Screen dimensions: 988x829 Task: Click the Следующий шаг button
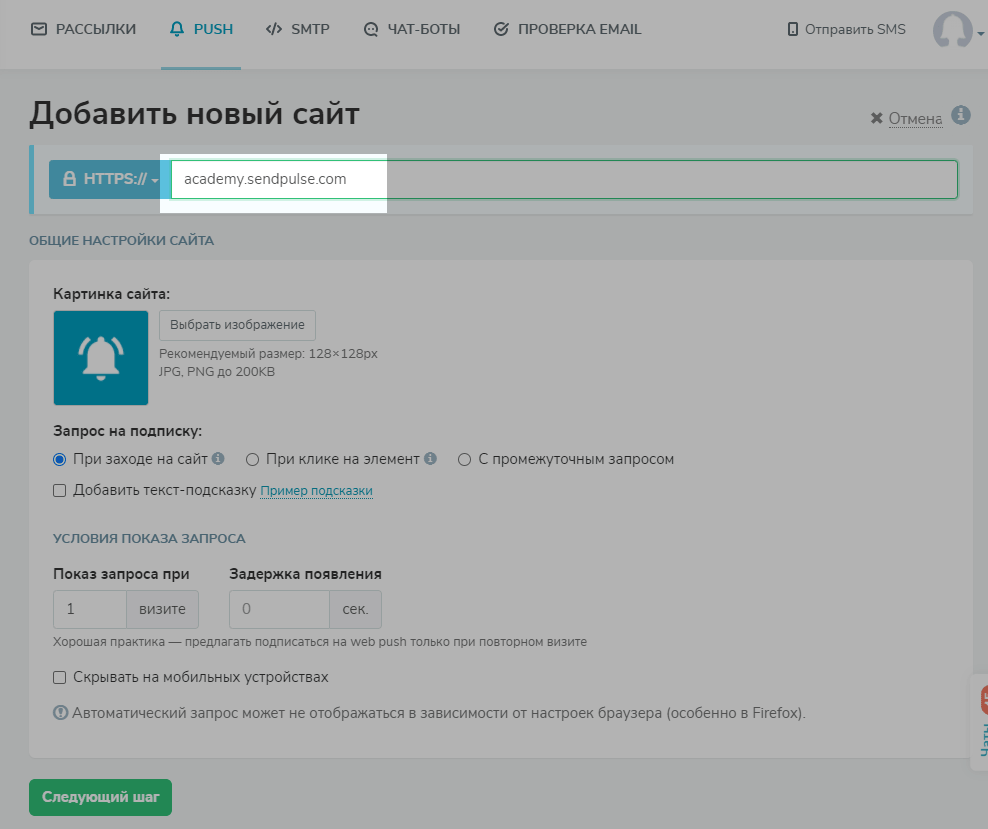coord(100,798)
